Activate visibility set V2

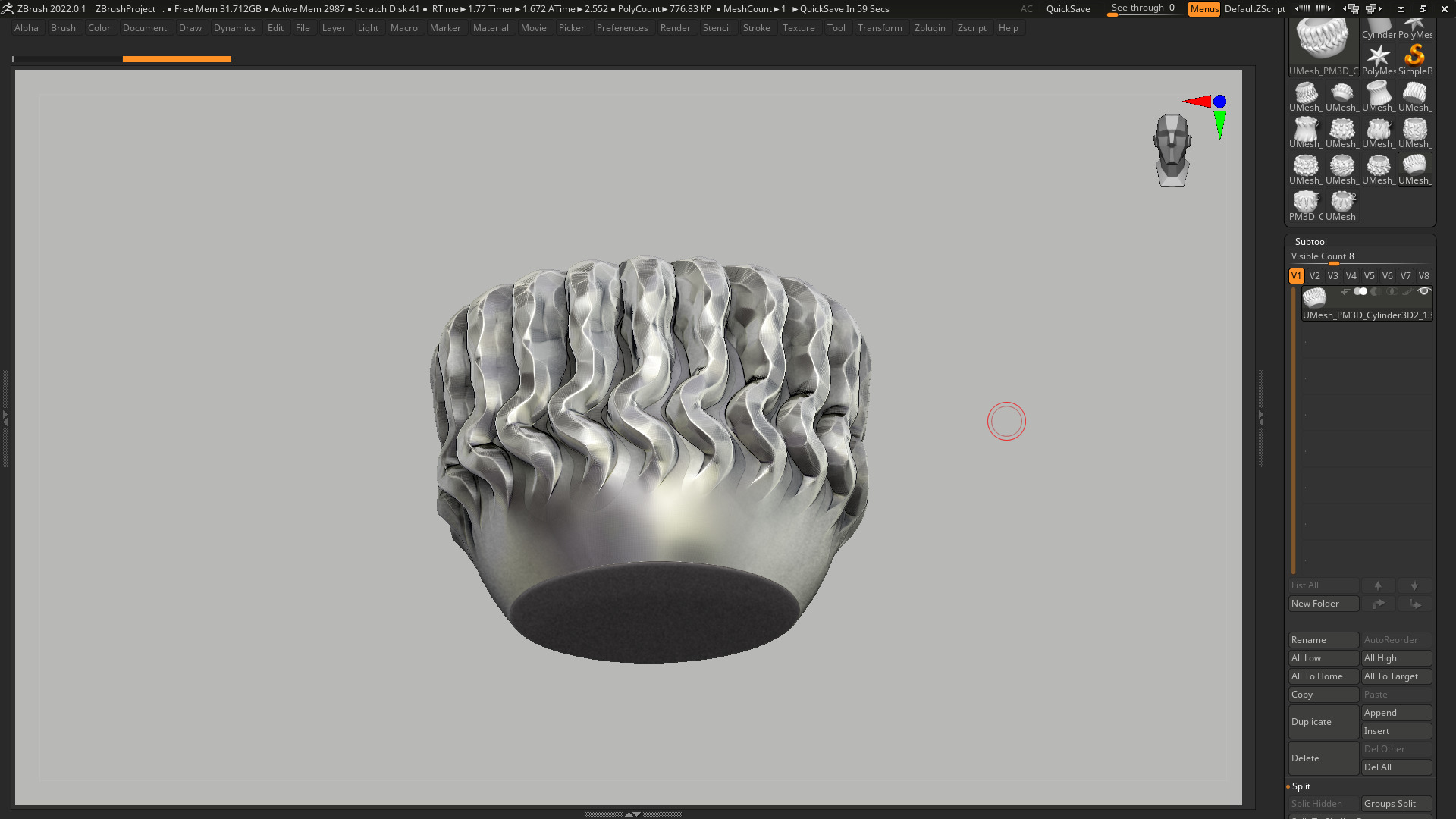1314,276
